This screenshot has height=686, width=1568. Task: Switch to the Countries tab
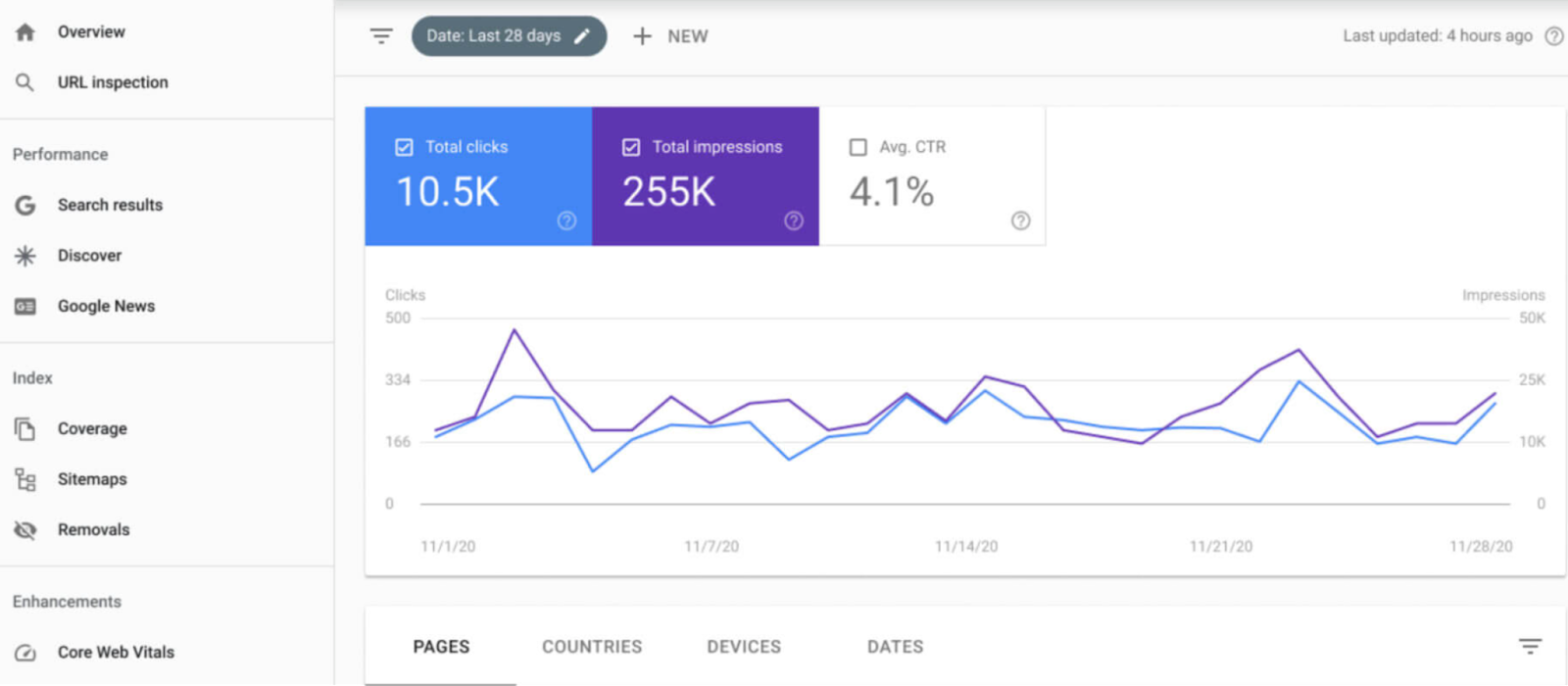coord(592,647)
